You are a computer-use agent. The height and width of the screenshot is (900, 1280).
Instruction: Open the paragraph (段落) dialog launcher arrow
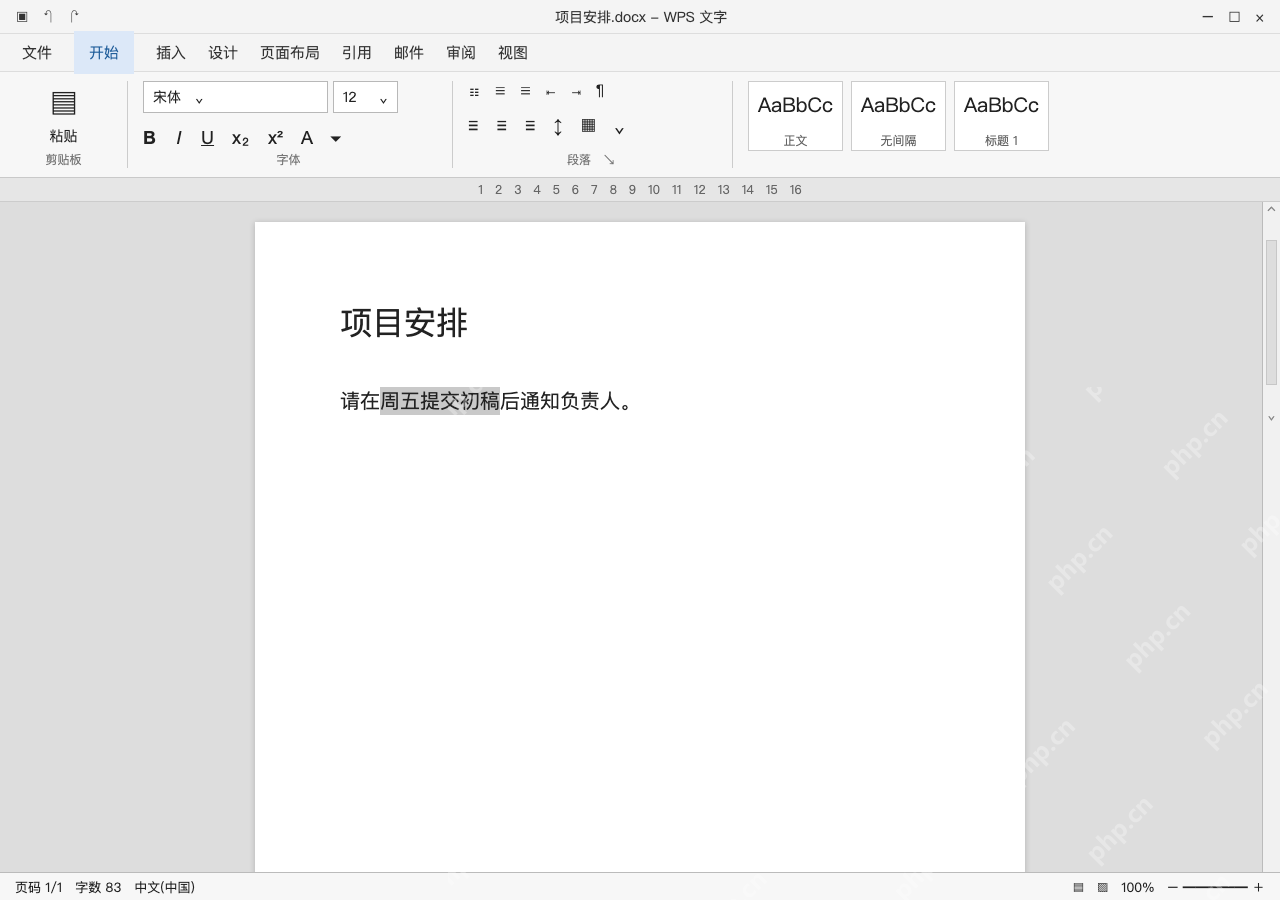(x=609, y=160)
